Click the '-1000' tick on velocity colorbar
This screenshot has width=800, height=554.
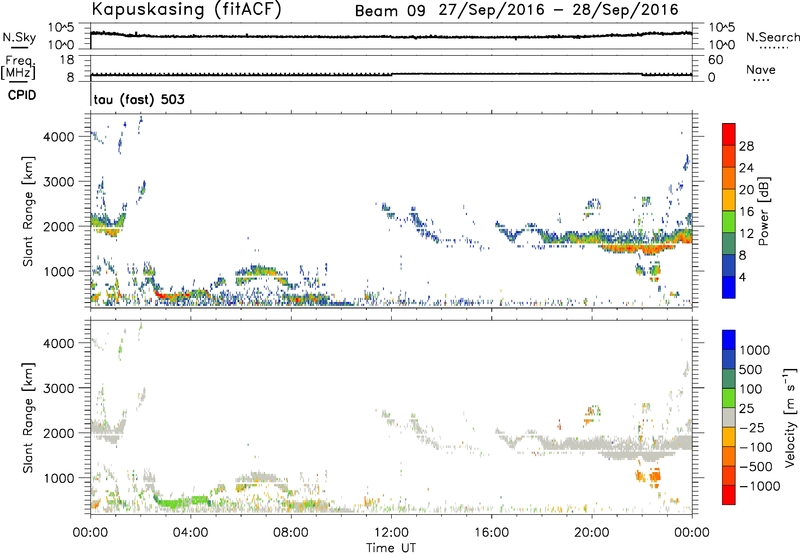759,486
